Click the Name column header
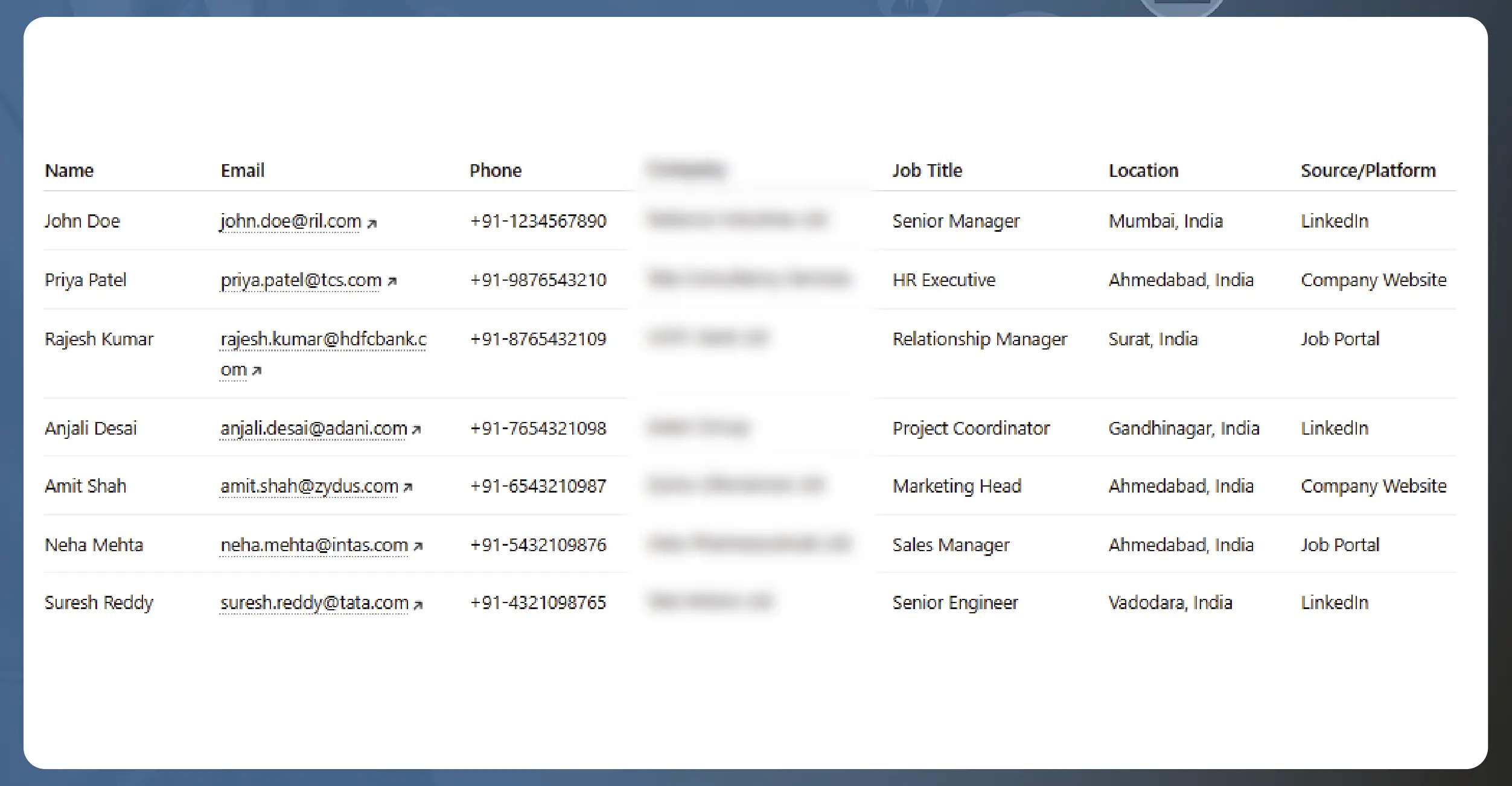 coord(69,171)
